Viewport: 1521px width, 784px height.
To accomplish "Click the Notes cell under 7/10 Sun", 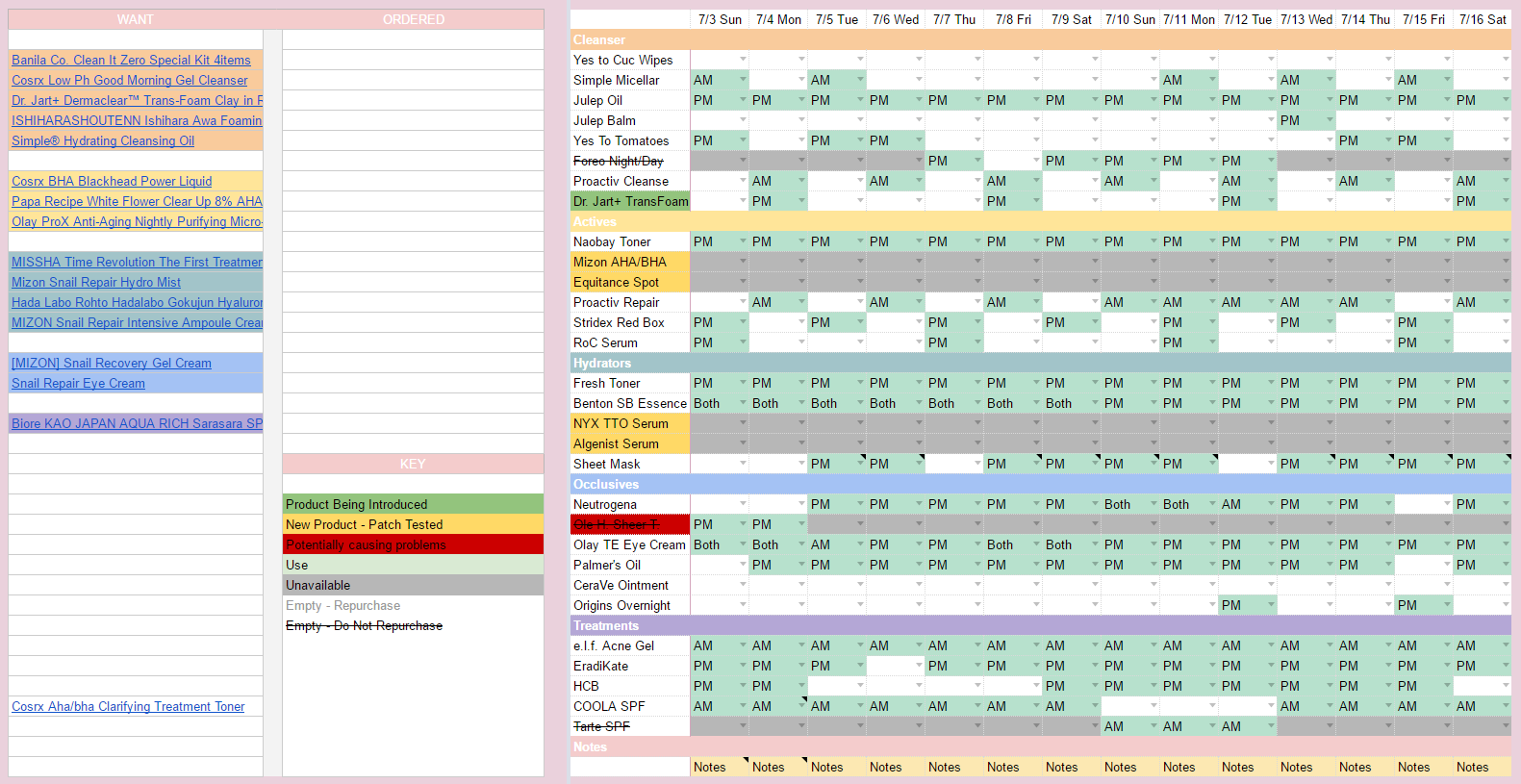I will (x=1130, y=767).
